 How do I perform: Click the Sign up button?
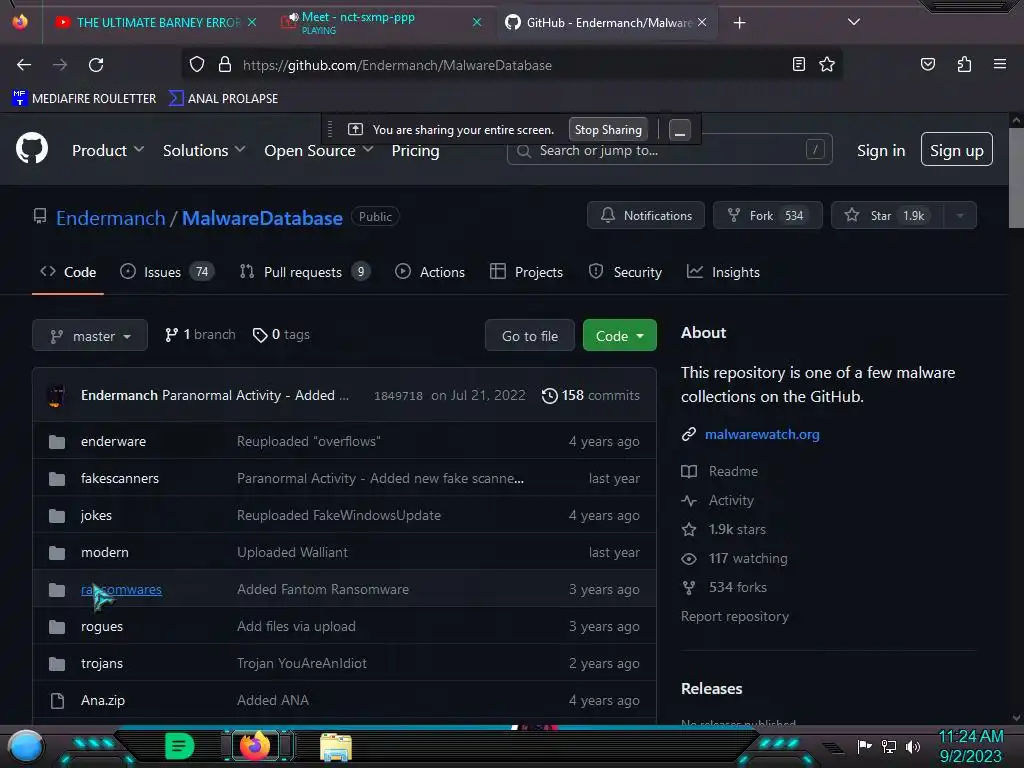(x=956, y=150)
